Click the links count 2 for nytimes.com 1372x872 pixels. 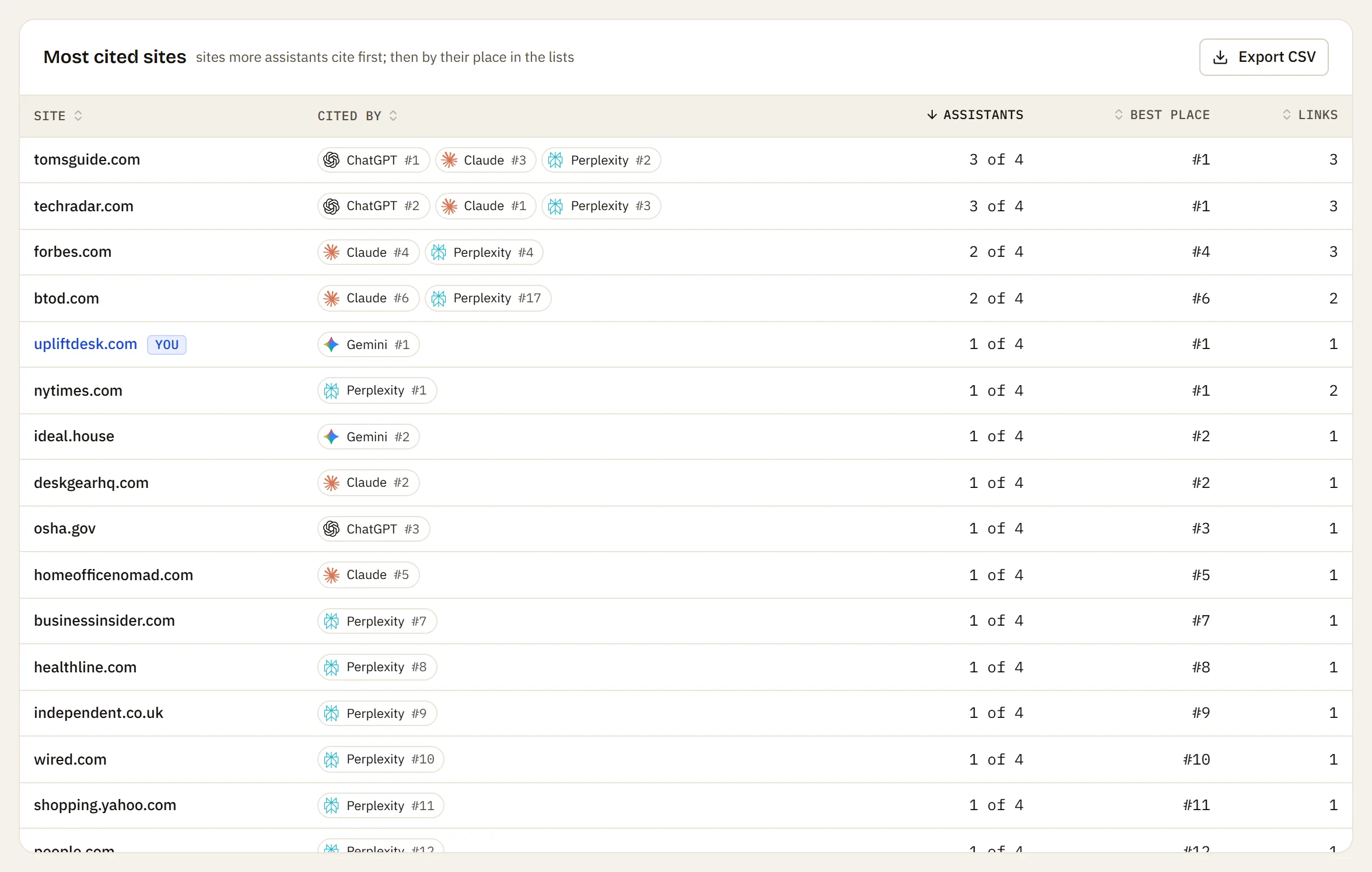[x=1333, y=390]
